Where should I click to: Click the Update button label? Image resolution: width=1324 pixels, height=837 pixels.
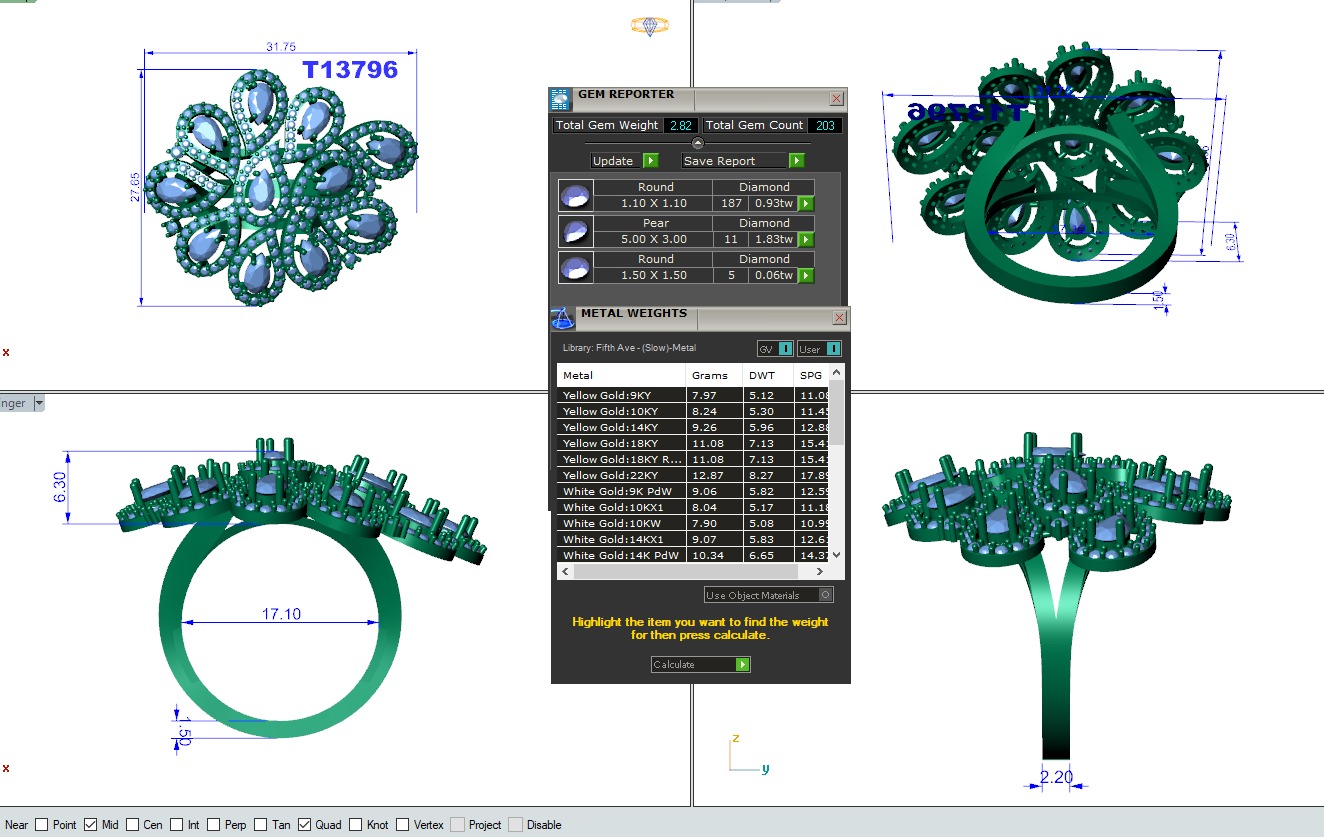pos(613,161)
